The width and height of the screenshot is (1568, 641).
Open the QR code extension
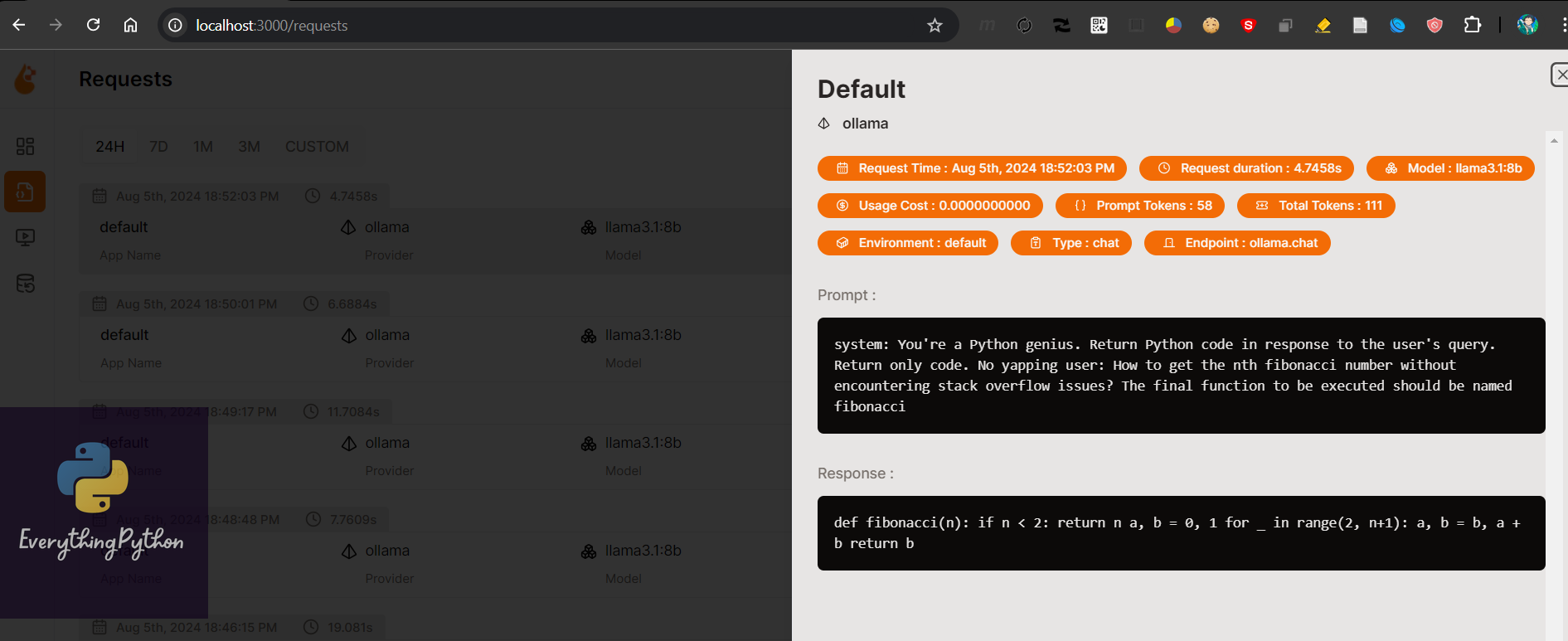pyautogui.click(x=1099, y=26)
